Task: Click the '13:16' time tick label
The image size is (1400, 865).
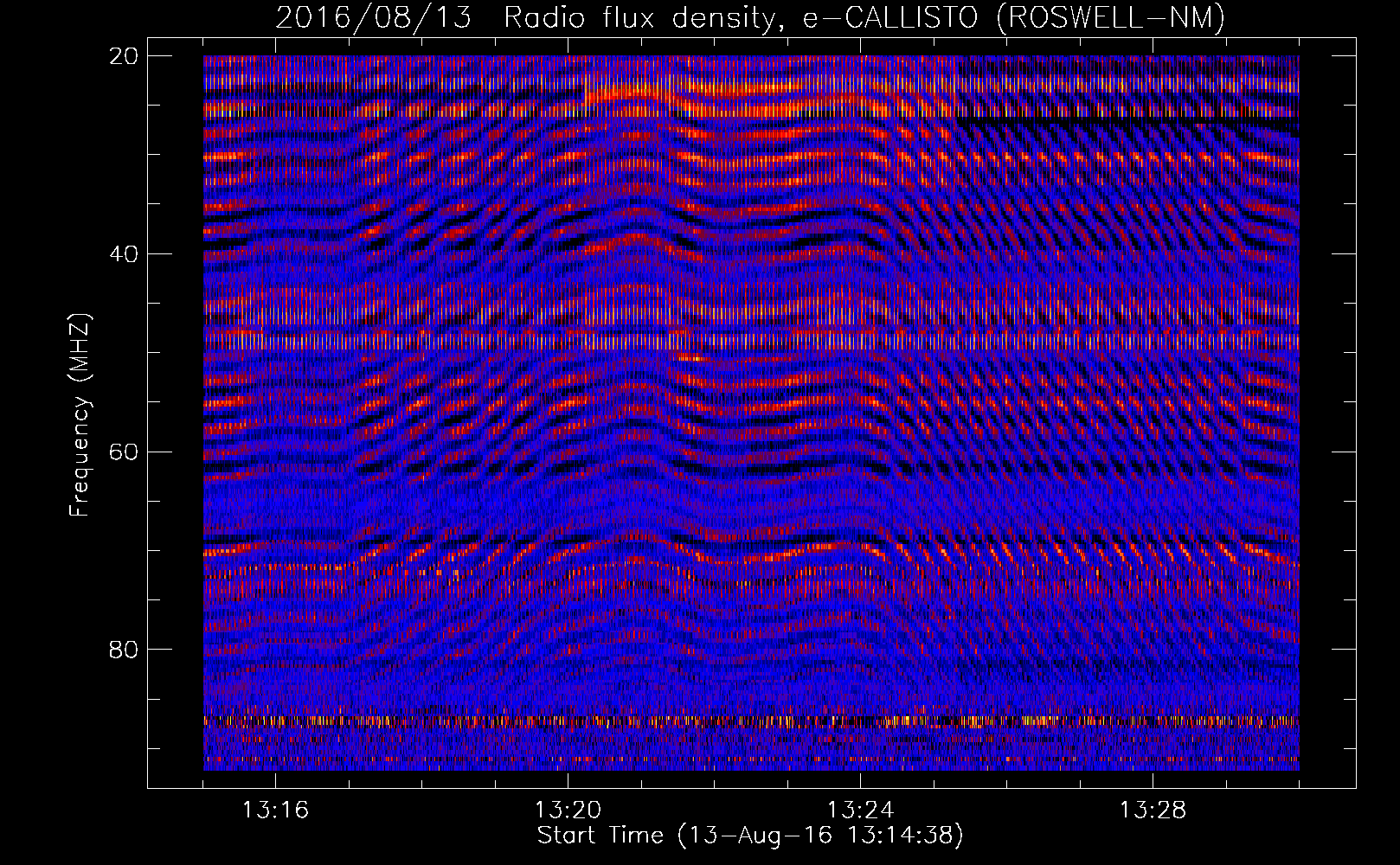Action: (275, 811)
